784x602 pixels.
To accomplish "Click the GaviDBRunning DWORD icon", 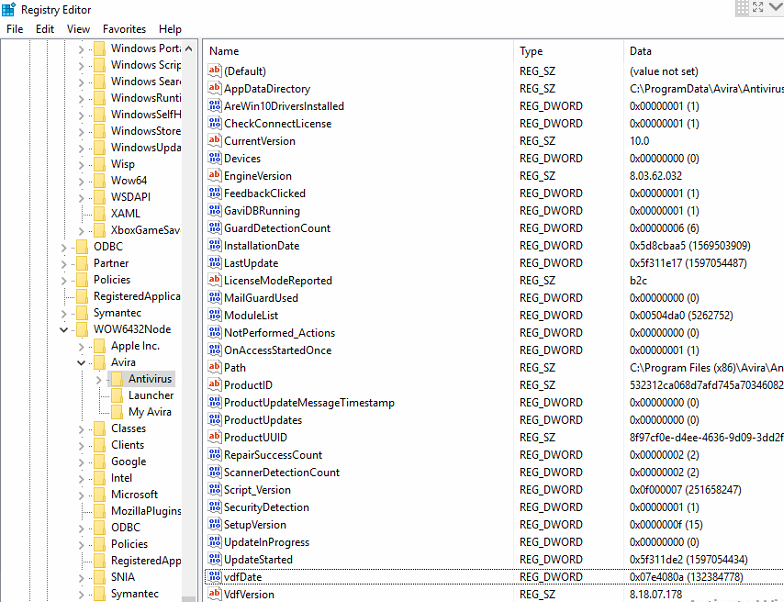I will click(214, 210).
